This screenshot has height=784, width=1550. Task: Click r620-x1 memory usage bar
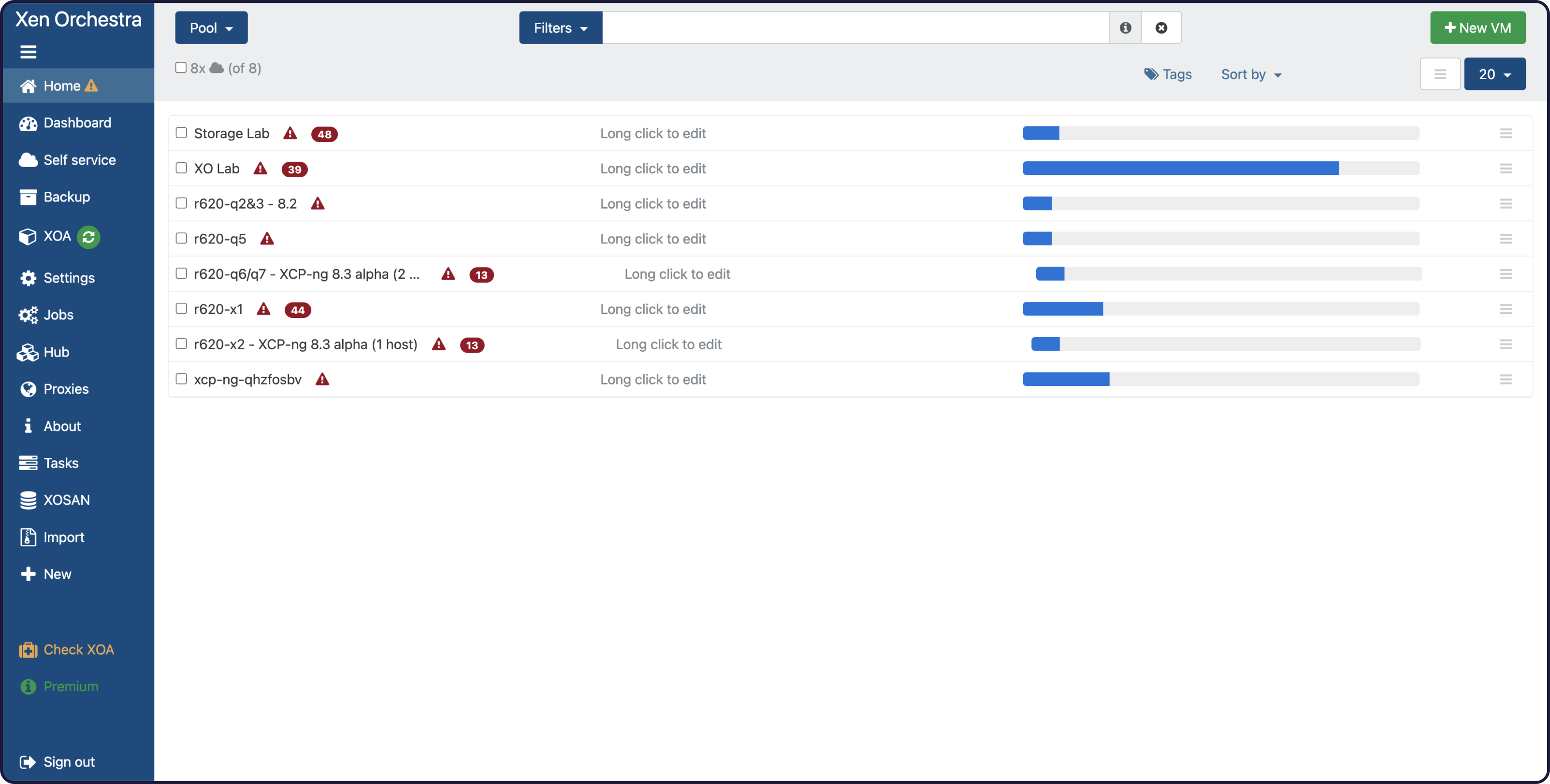tap(1221, 309)
